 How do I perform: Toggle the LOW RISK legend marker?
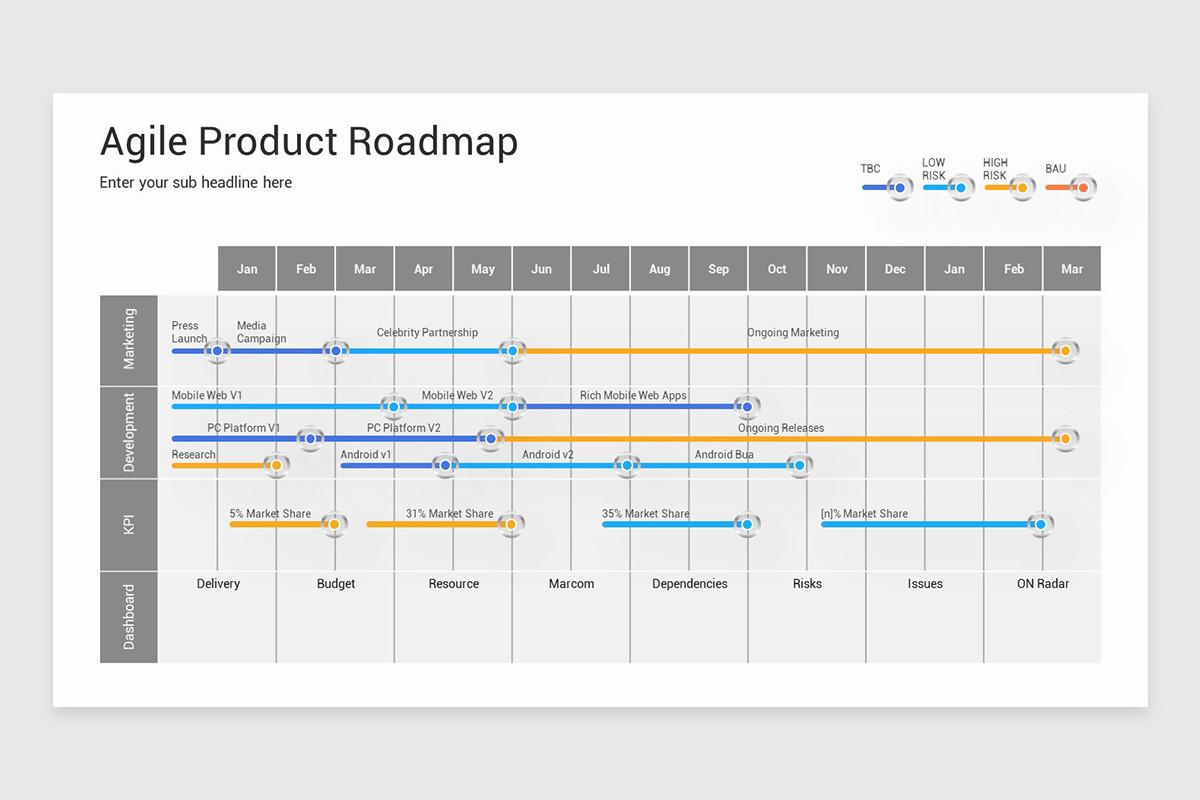pos(960,187)
